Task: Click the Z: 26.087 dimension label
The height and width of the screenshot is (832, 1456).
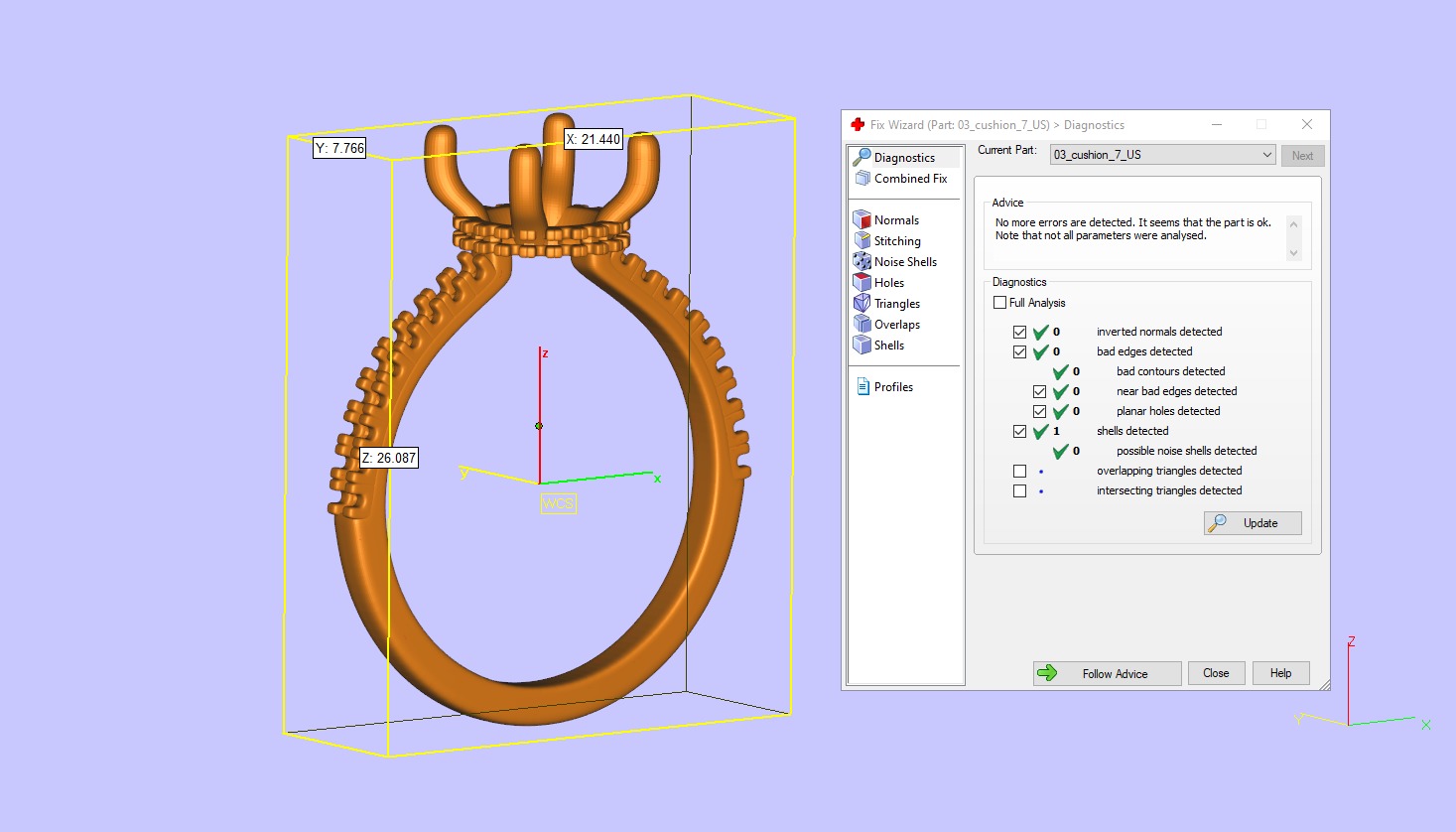Action: [389, 458]
